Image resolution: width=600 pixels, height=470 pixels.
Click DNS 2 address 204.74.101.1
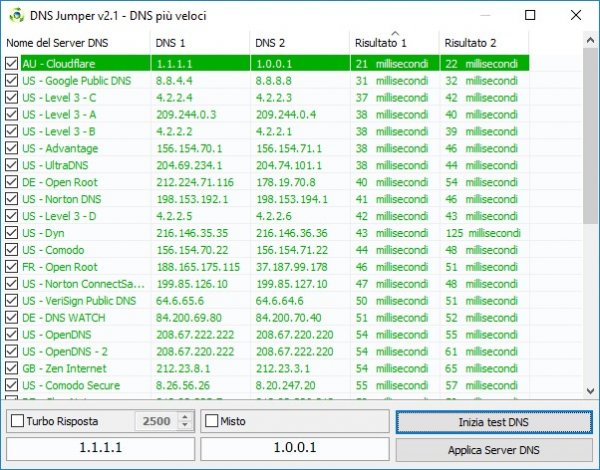(x=289, y=165)
